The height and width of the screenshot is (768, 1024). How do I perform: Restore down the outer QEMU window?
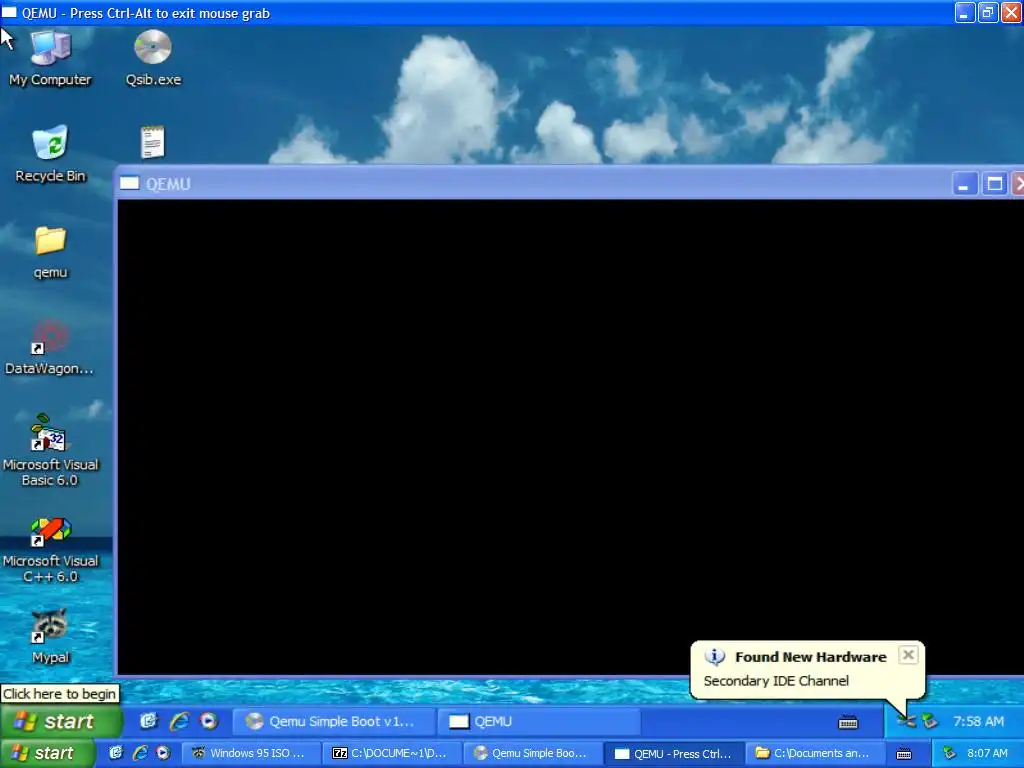click(x=987, y=12)
